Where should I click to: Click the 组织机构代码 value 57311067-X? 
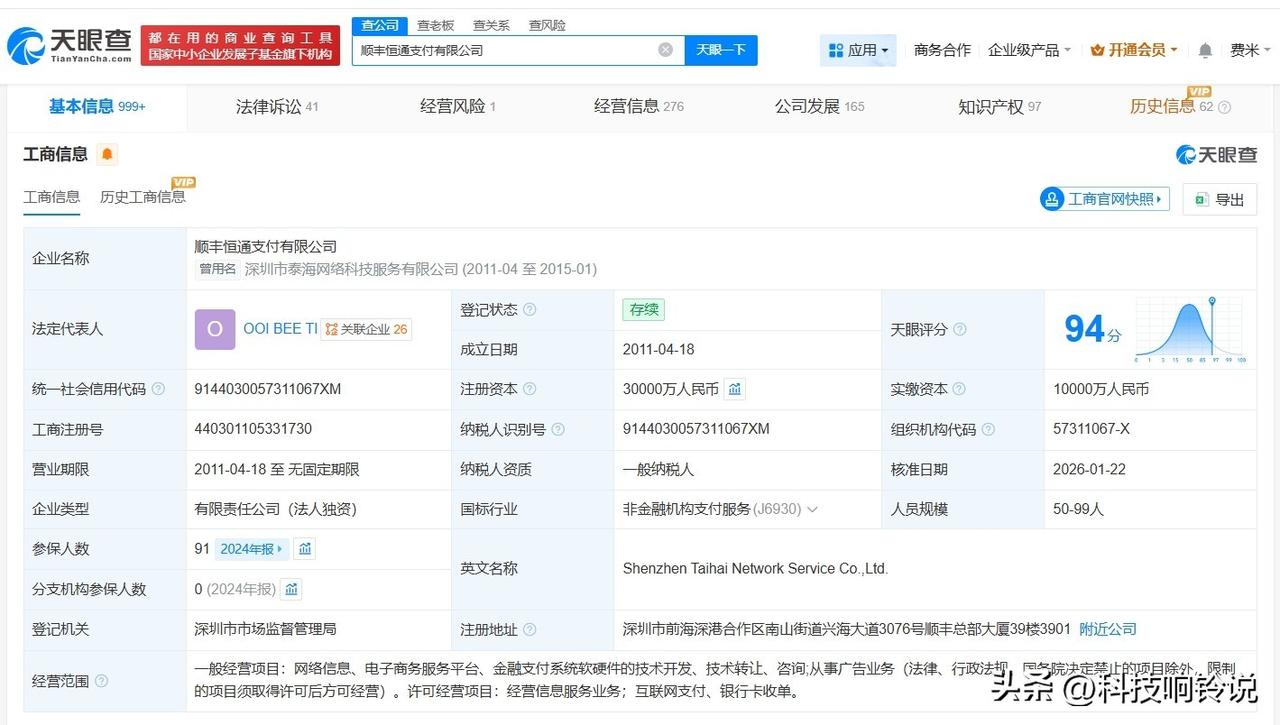pos(1092,429)
